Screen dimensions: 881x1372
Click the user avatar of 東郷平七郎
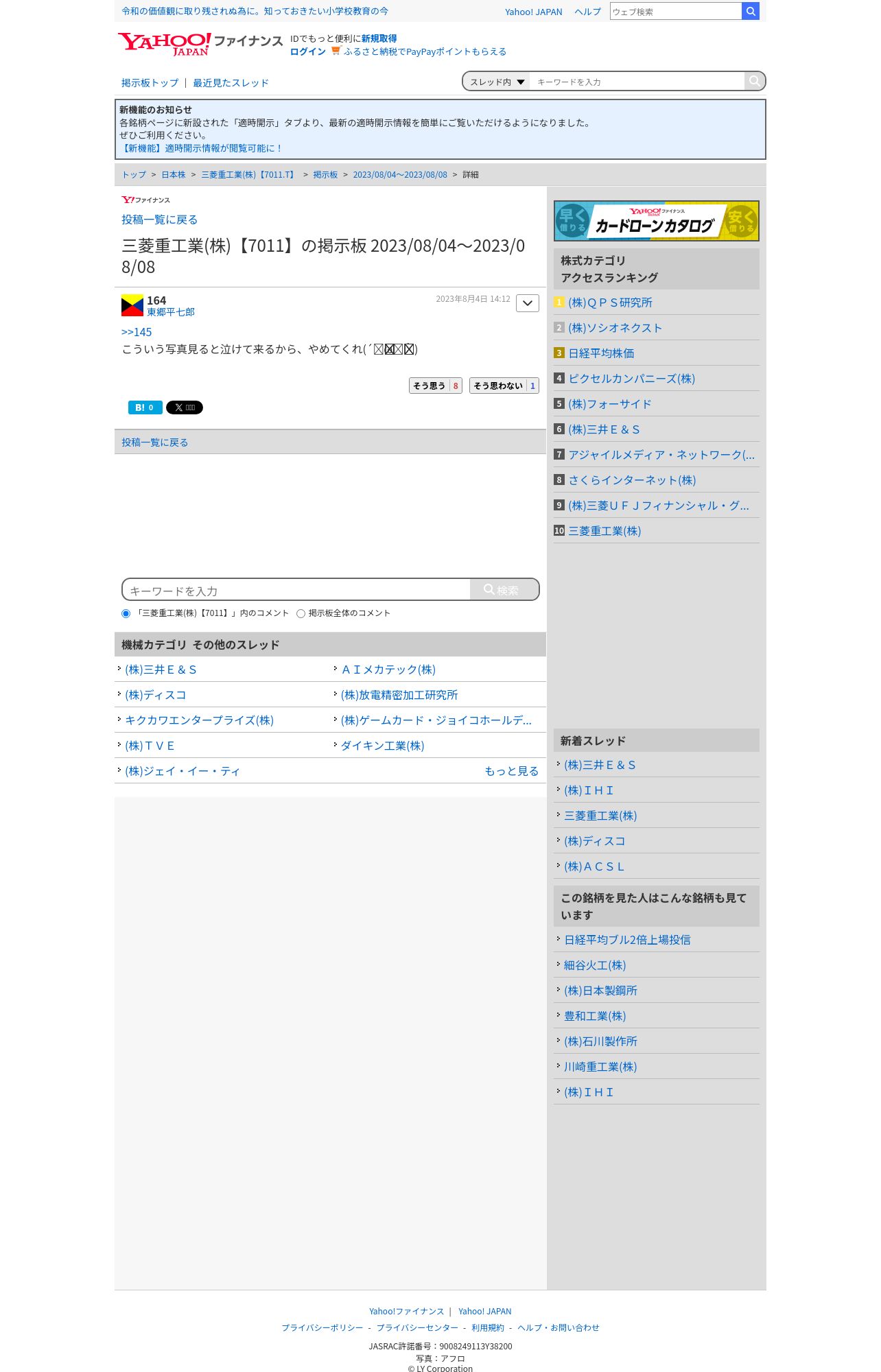[132, 305]
